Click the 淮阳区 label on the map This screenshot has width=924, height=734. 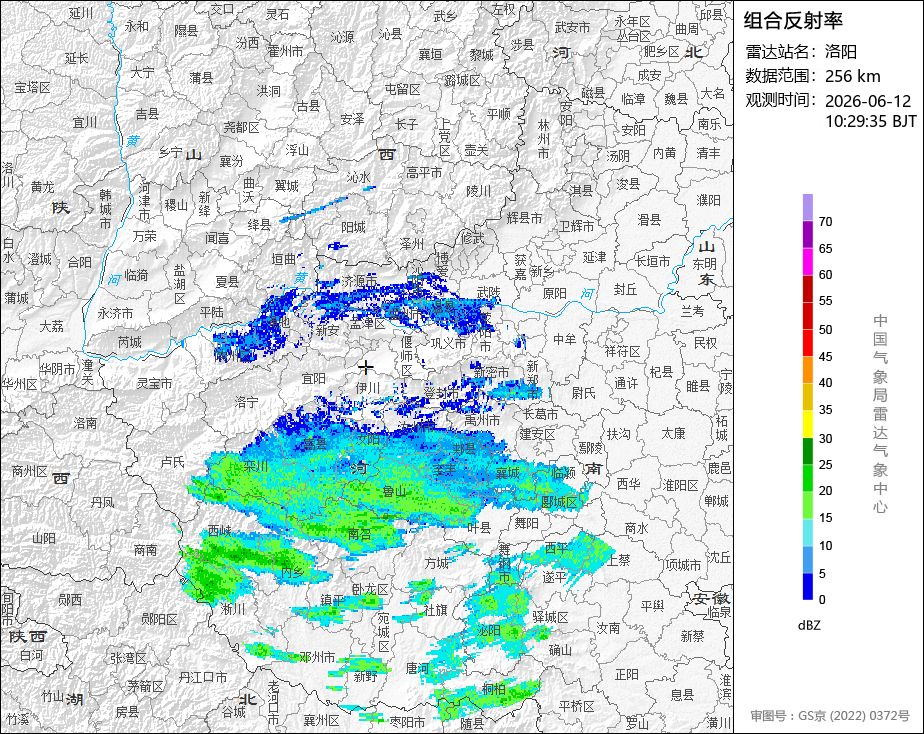click(x=681, y=485)
